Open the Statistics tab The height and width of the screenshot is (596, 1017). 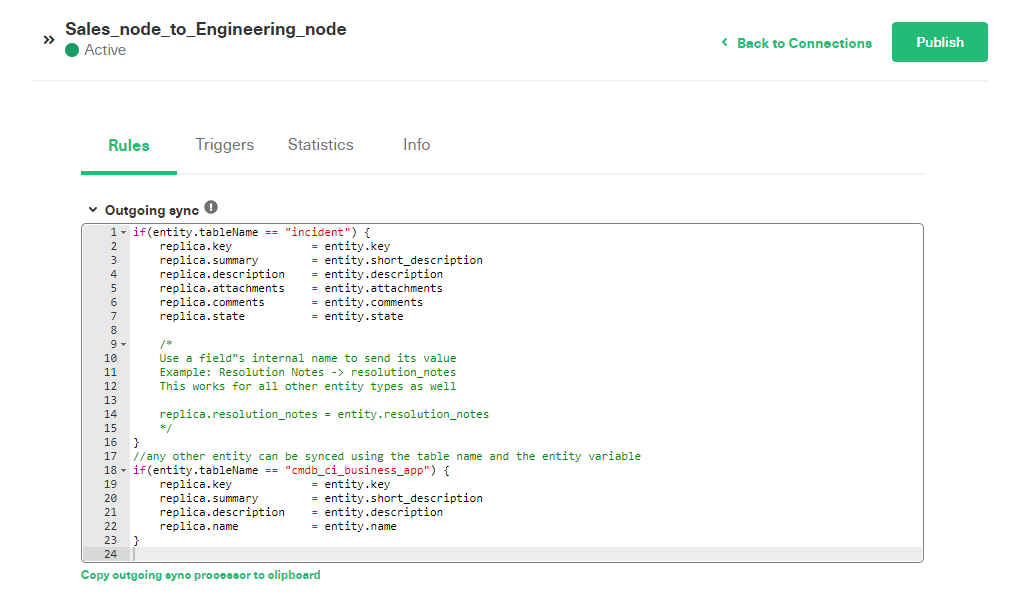tap(320, 145)
